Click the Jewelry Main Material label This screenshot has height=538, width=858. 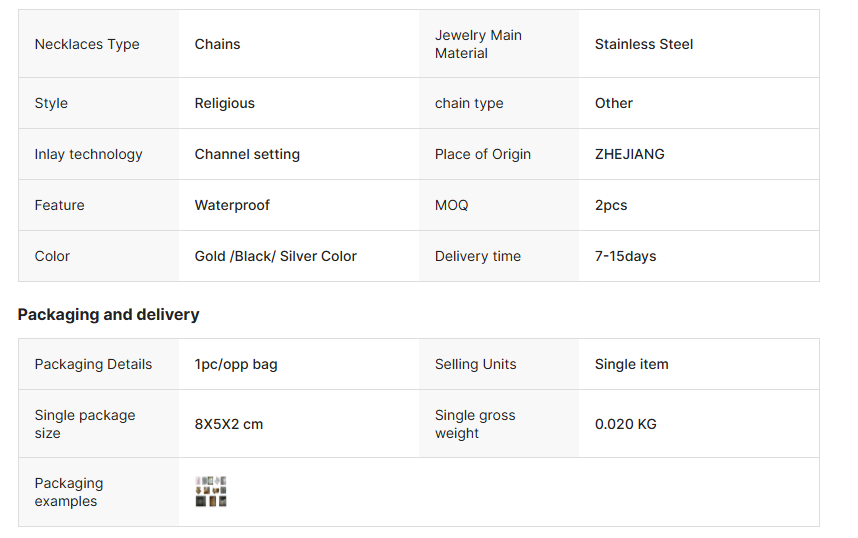tap(478, 44)
